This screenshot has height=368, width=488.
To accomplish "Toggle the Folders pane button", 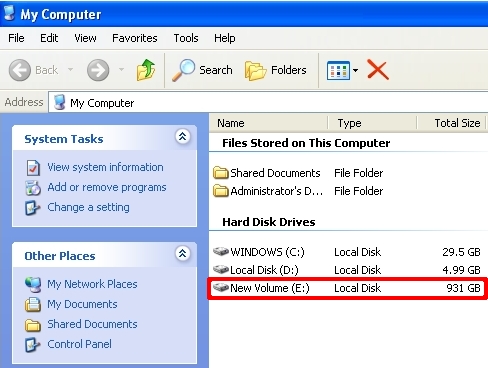I will [276, 70].
